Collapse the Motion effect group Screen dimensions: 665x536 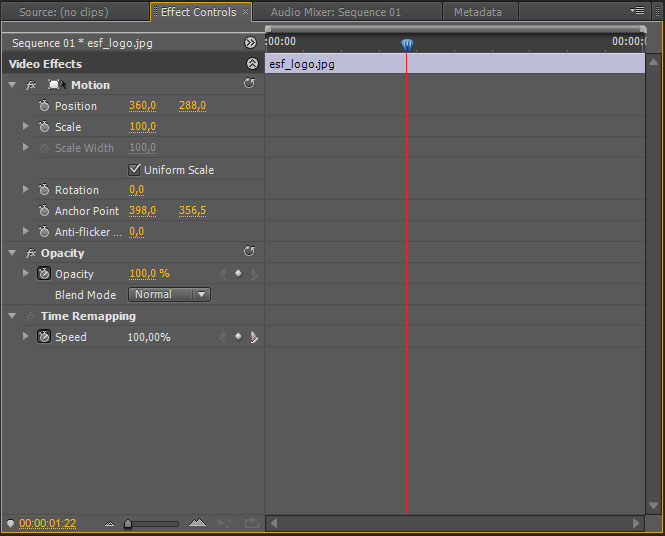(12, 85)
